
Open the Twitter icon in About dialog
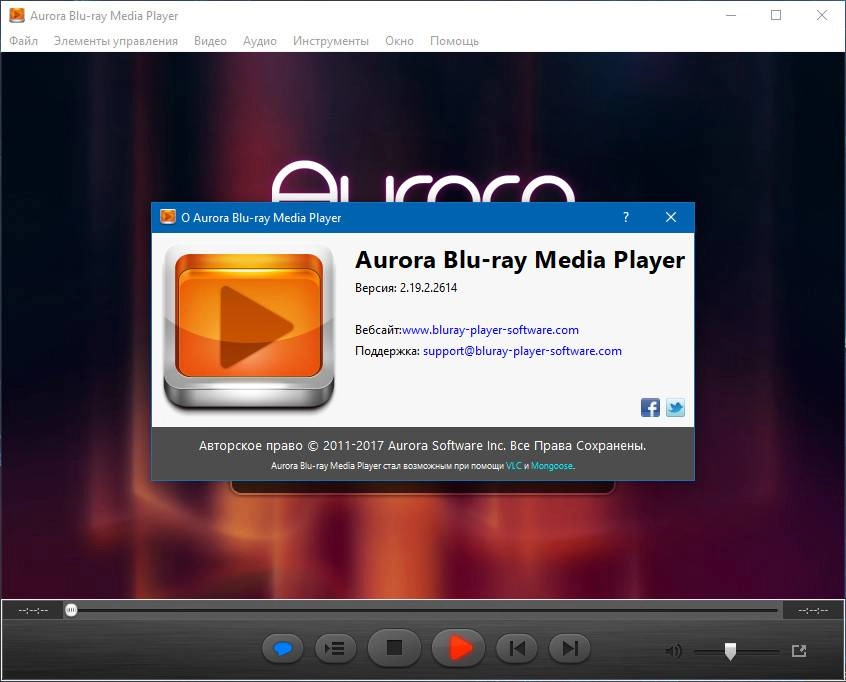click(x=675, y=407)
